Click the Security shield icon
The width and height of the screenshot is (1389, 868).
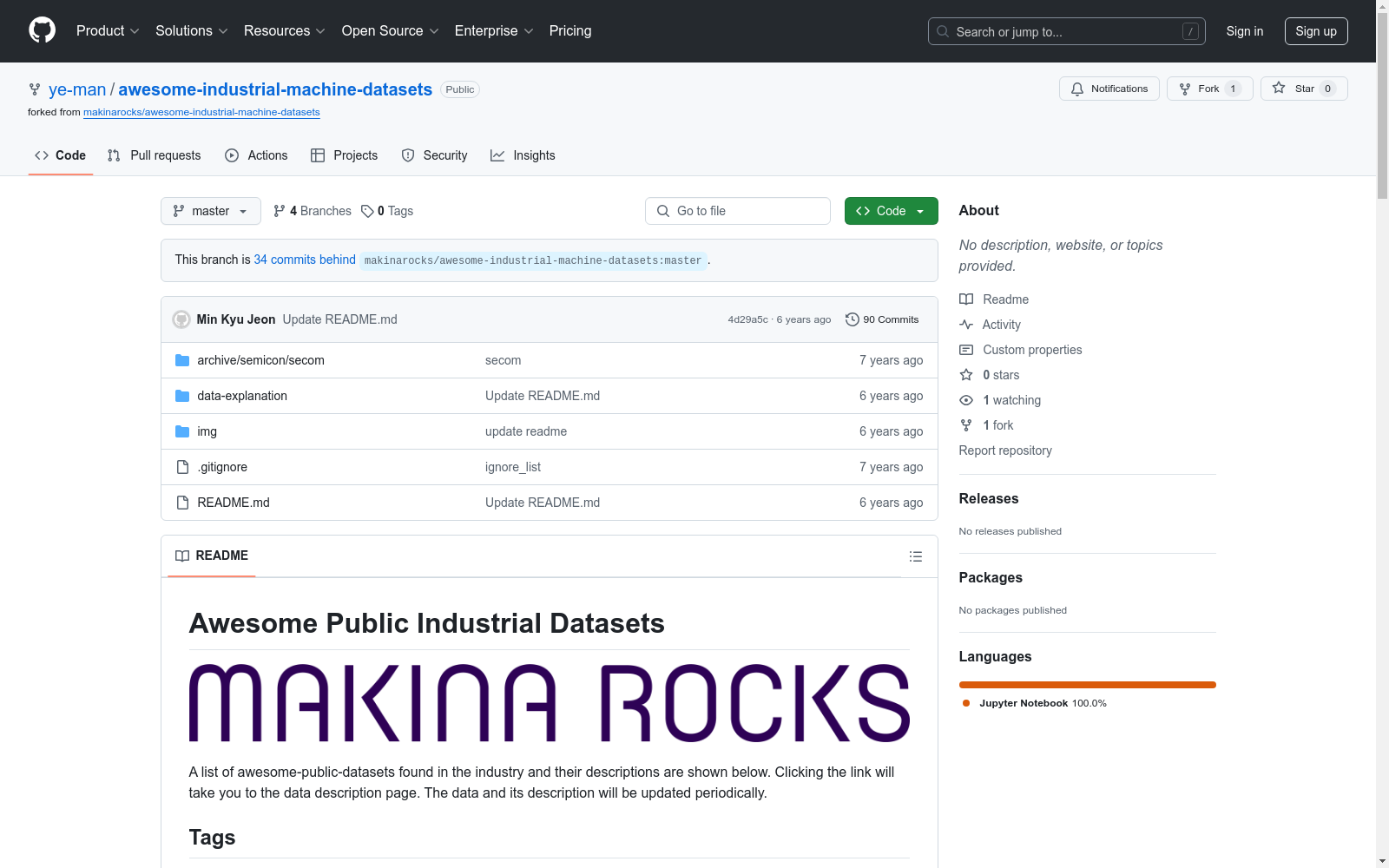tap(408, 155)
